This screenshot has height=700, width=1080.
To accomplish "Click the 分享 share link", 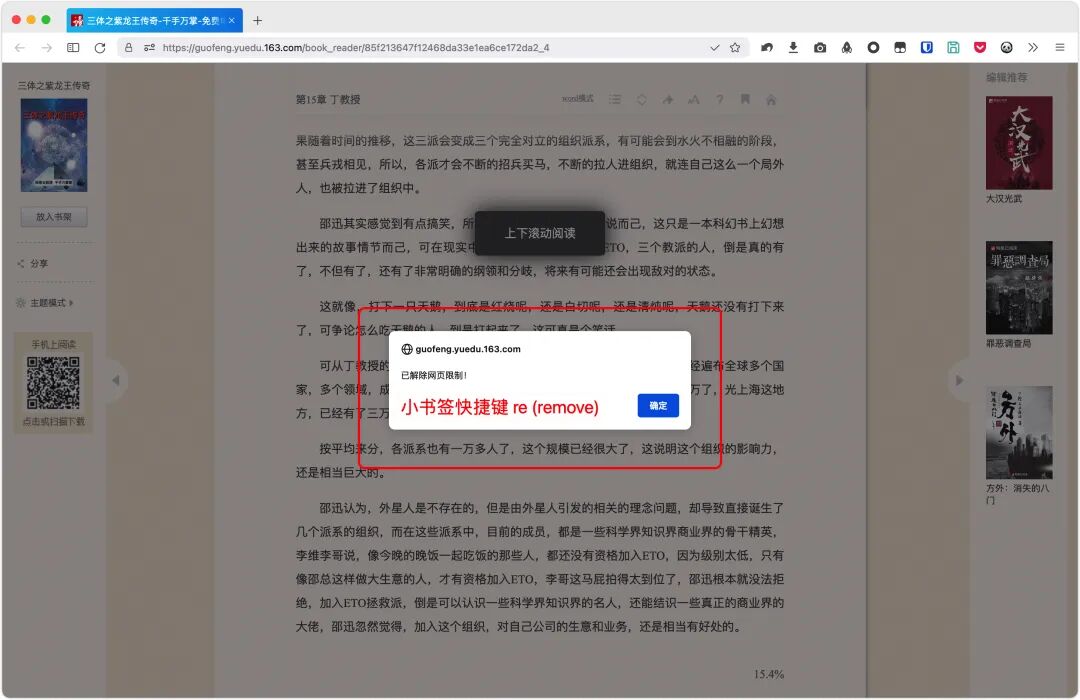I will click(32, 263).
